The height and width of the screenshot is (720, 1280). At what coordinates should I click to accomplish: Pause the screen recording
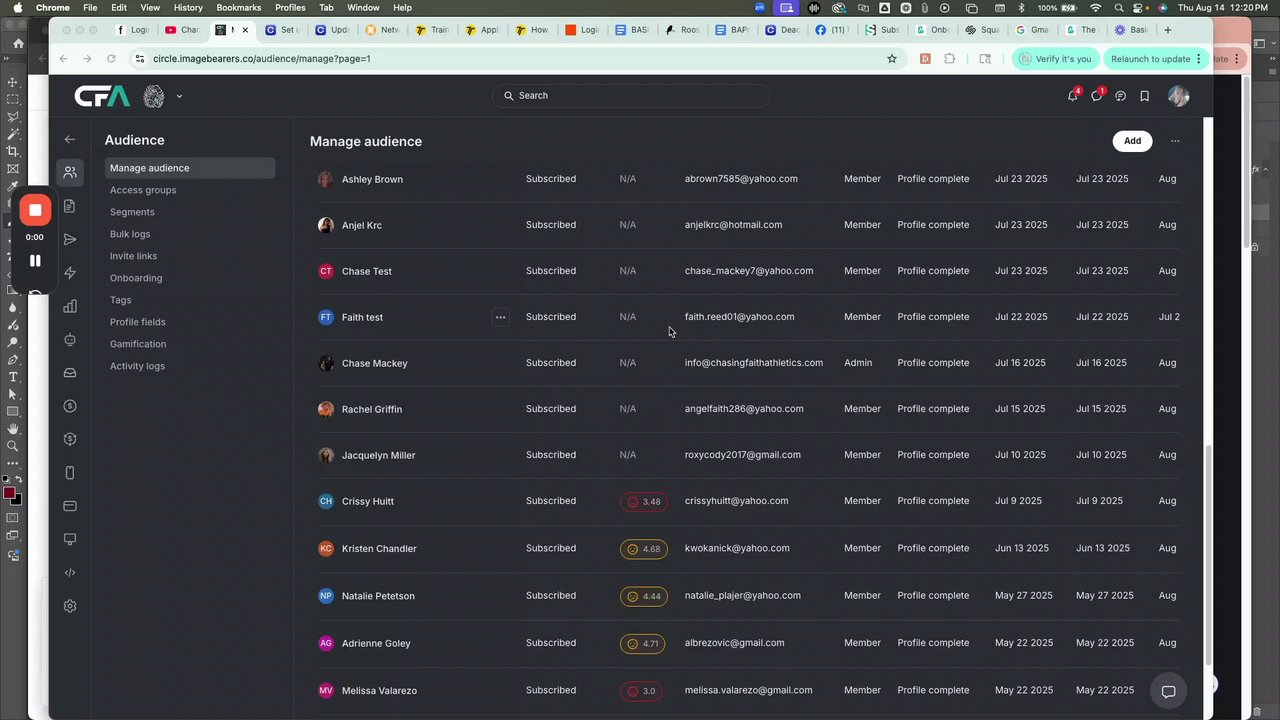coord(35,261)
